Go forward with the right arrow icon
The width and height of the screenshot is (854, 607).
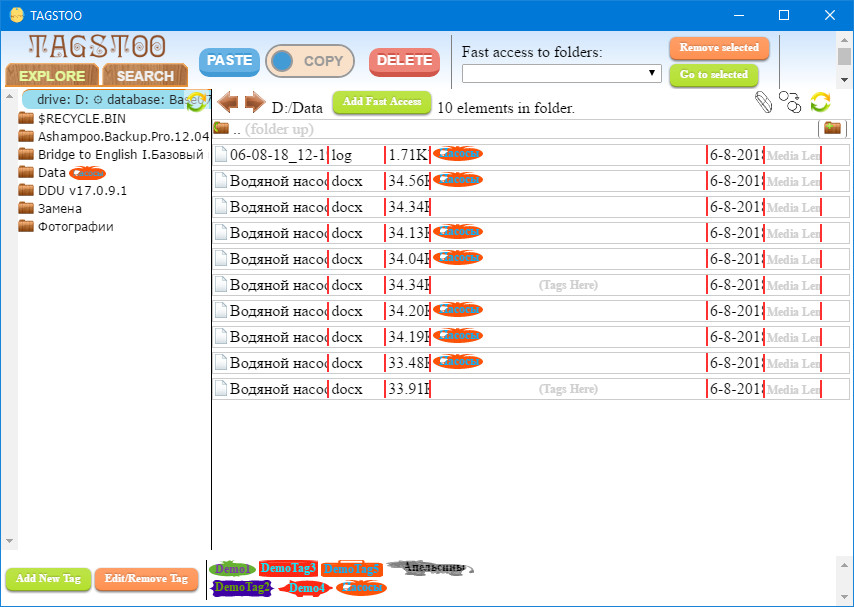coord(254,102)
